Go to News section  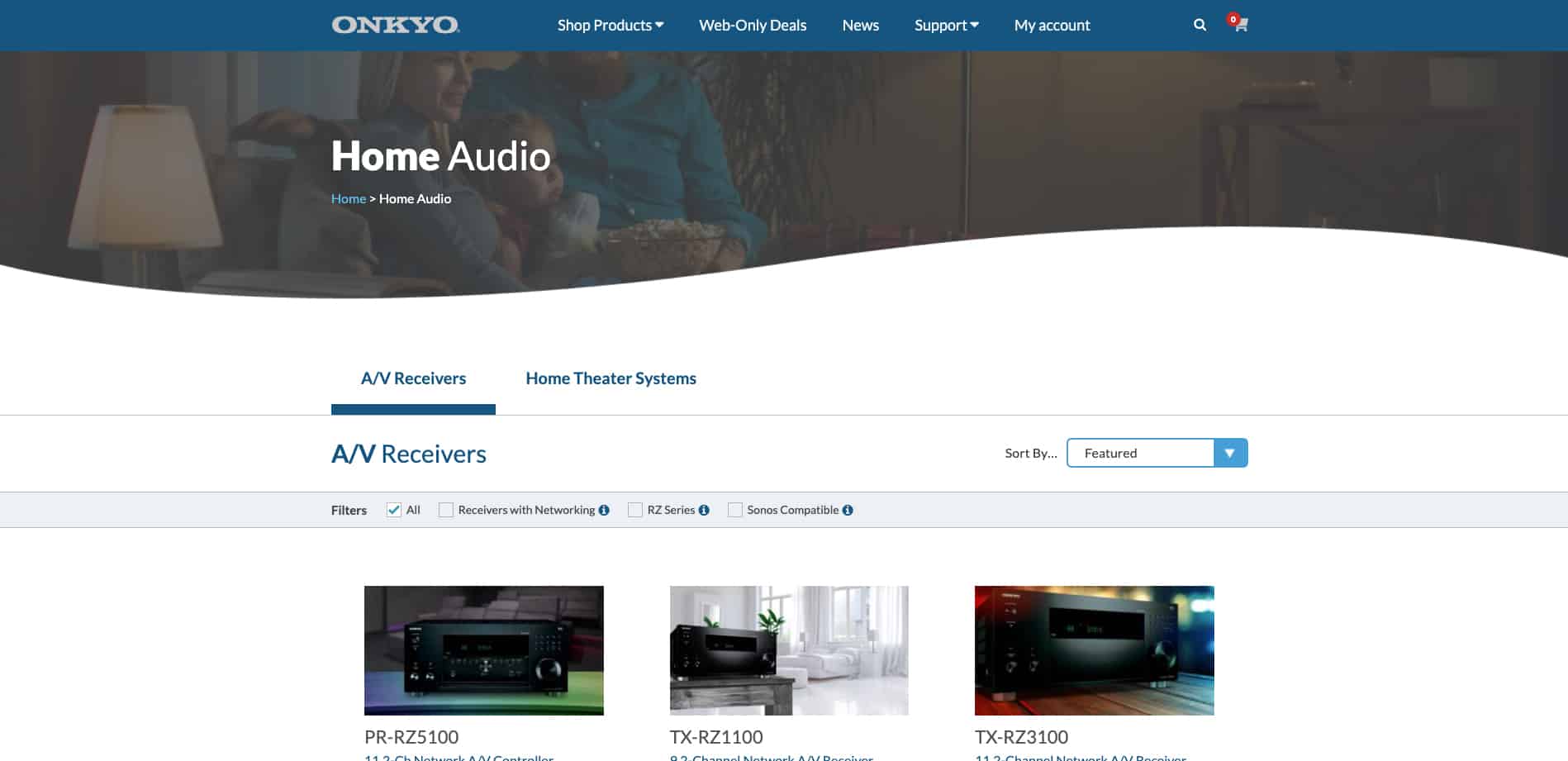pos(860,25)
